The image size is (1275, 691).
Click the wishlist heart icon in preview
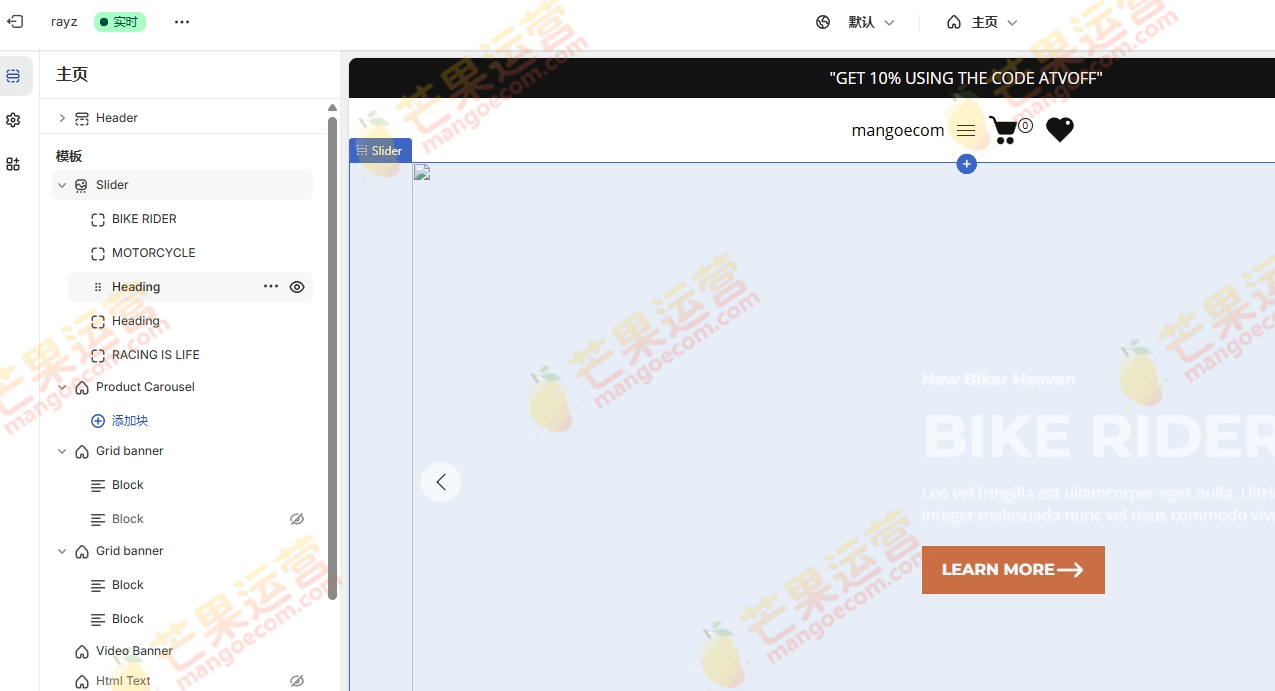(x=1060, y=130)
